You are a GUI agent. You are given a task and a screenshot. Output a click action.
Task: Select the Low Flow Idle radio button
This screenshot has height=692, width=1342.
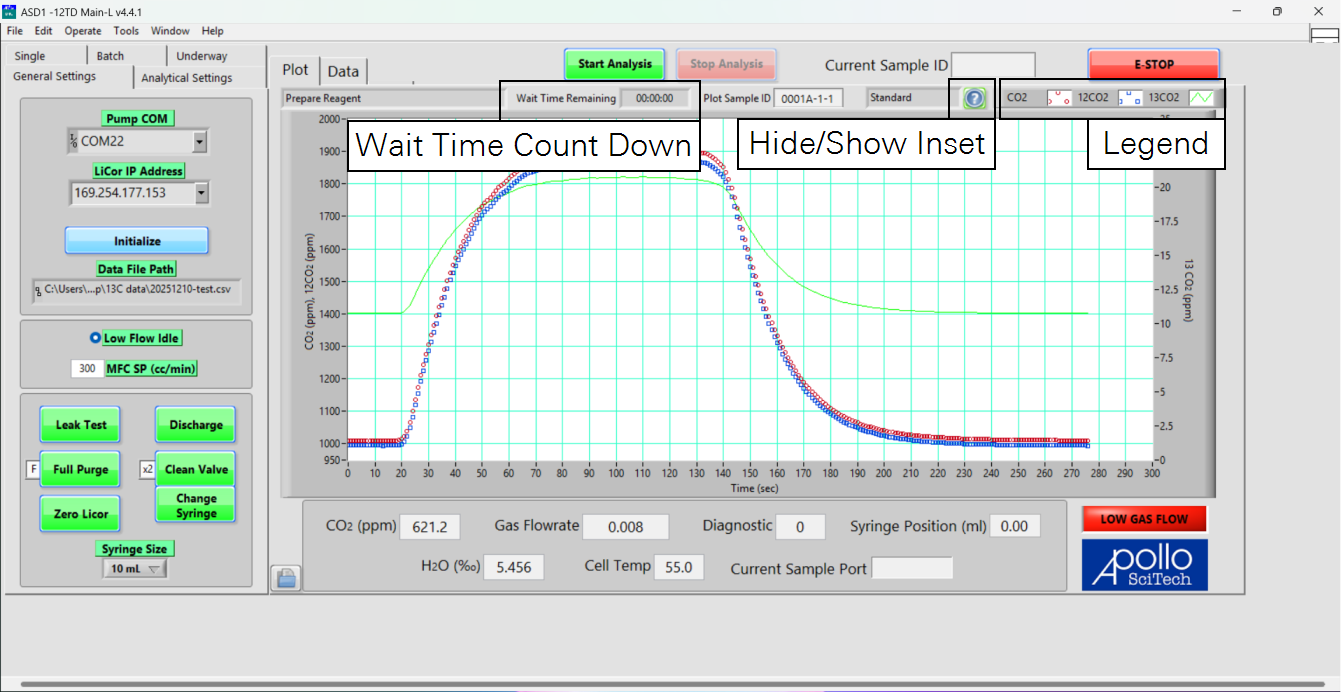coord(96,338)
